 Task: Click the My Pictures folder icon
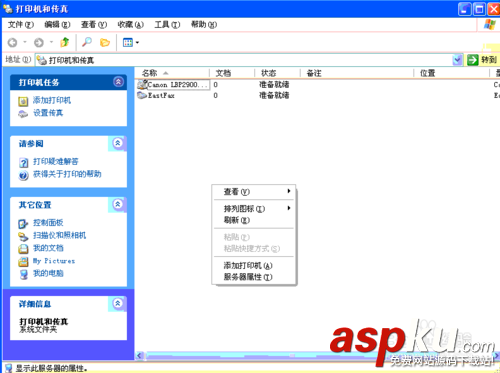click(23, 261)
